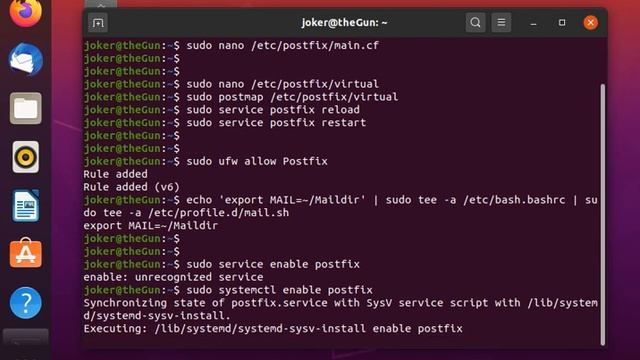Click 'sudo nano /etc/postfix/virtual' command line
The height and width of the screenshot is (360, 640).
click(282, 84)
